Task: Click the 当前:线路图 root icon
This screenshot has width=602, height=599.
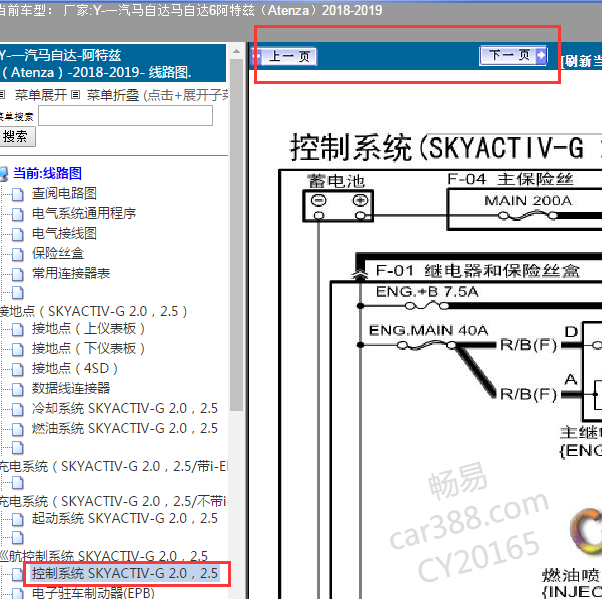Action: pos(4,174)
